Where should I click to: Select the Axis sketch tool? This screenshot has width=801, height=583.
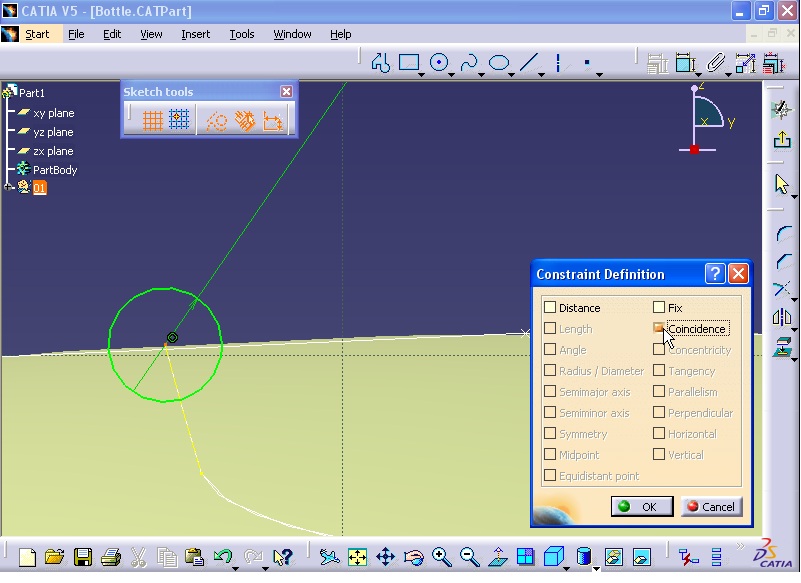(x=558, y=63)
